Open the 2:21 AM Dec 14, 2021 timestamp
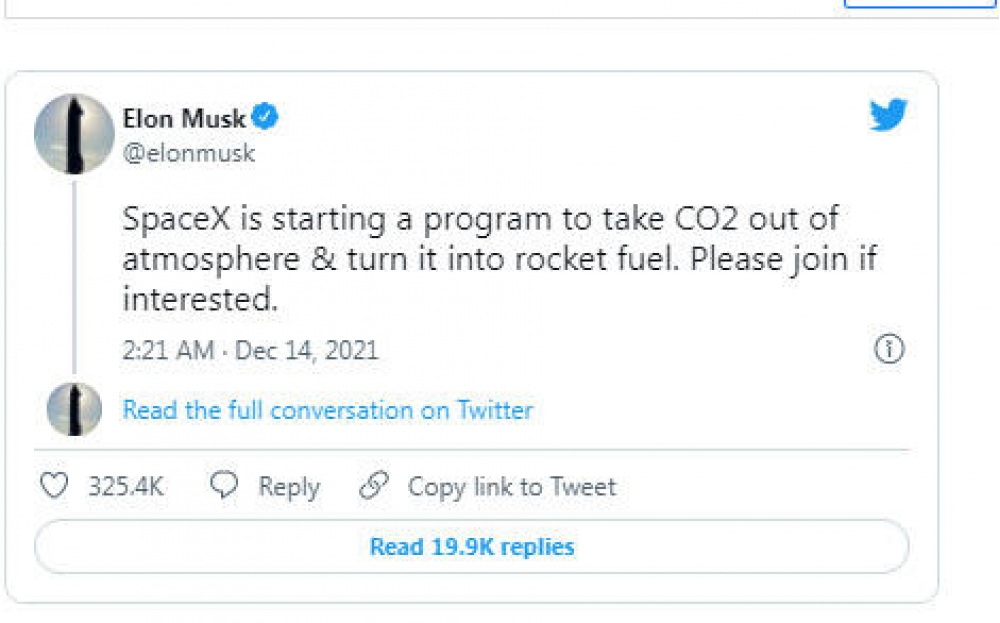Image resolution: width=1000 pixels, height=623 pixels. point(251,350)
